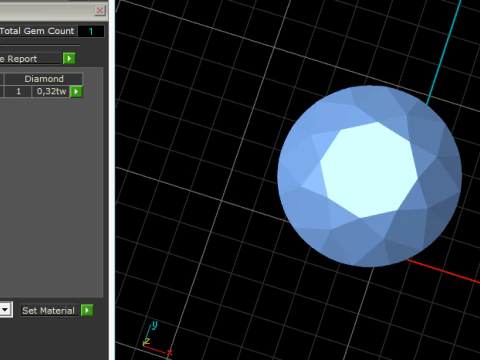Select the blue diamond gem in viewport

369,176
